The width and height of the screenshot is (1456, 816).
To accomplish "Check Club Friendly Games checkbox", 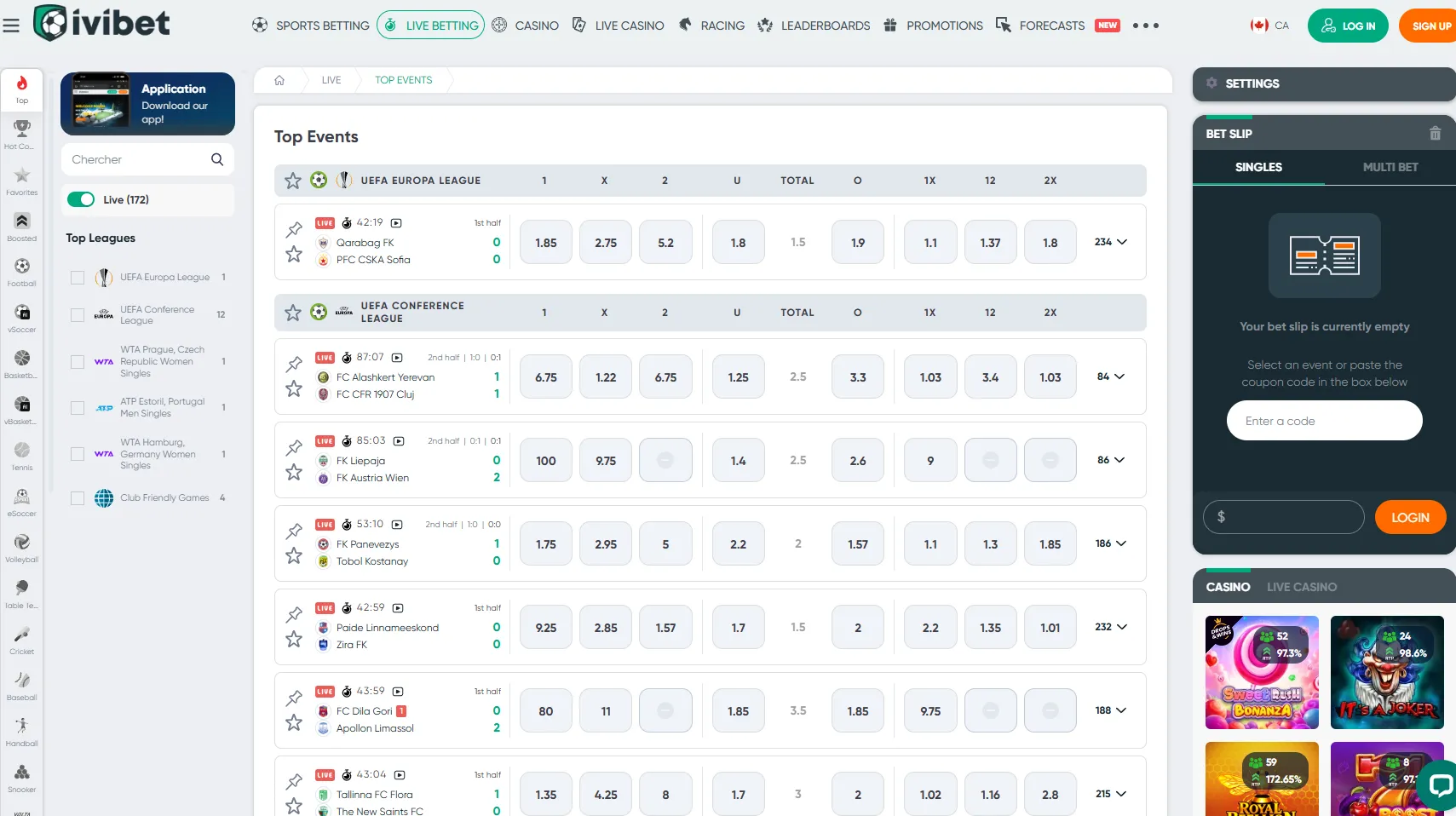I will click(78, 498).
